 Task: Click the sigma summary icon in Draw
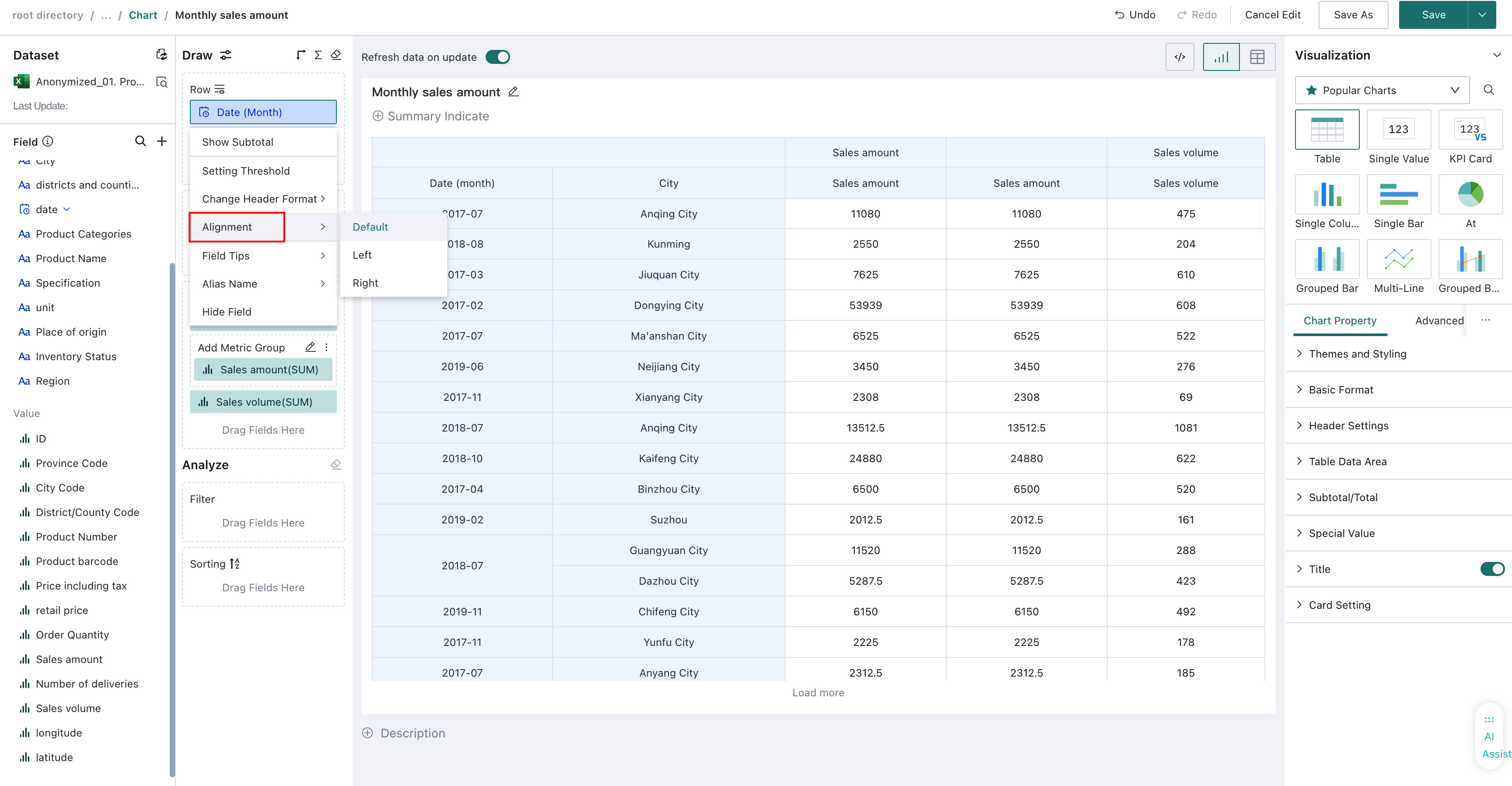pyautogui.click(x=318, y=55)
